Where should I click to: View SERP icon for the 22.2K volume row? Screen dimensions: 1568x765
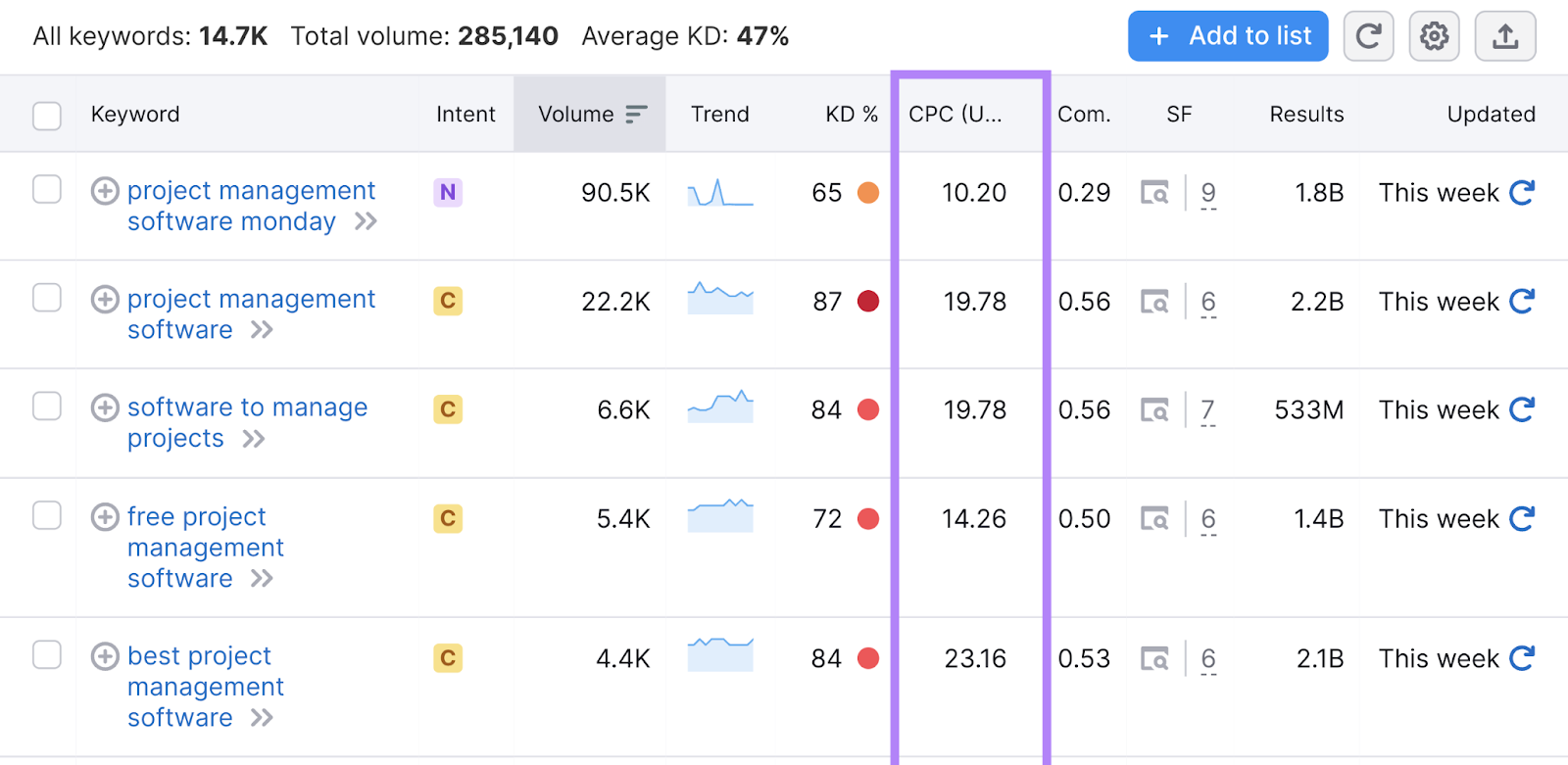point(1154,301)
